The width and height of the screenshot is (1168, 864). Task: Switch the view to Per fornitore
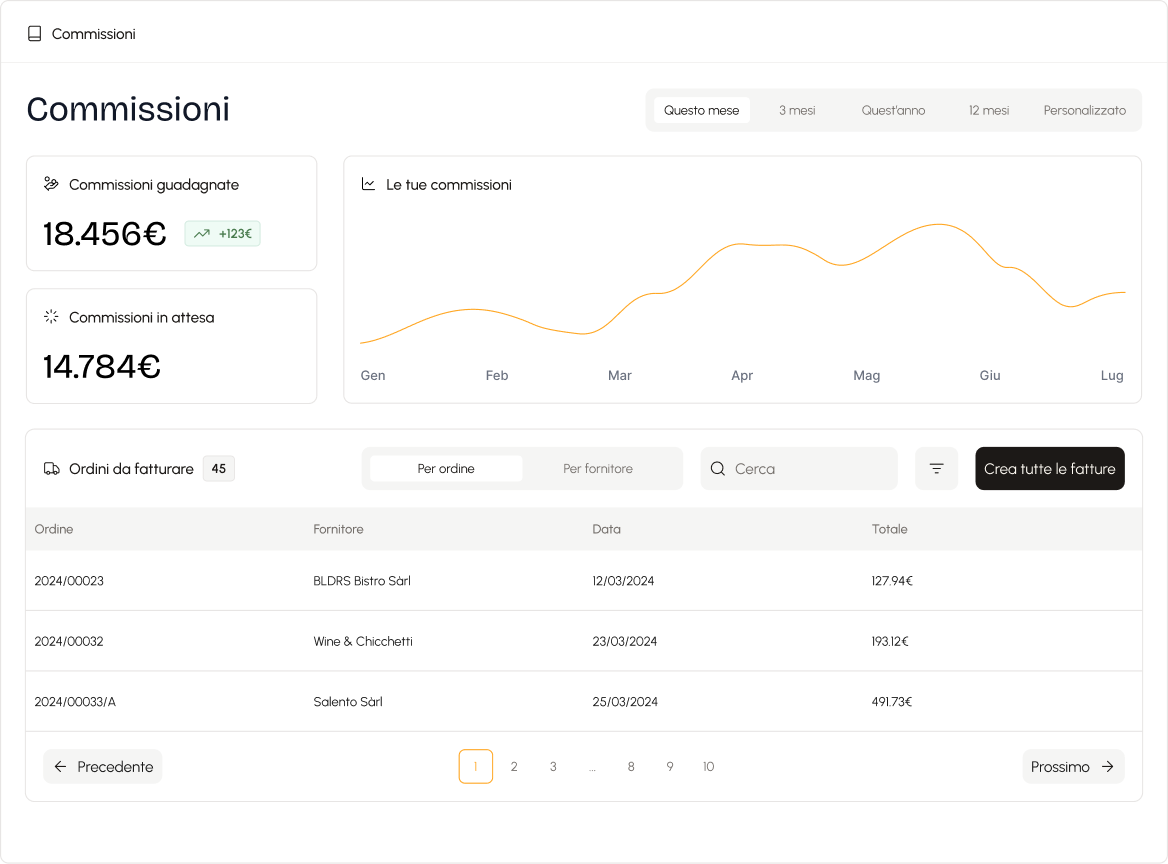(x=598, y=469)
